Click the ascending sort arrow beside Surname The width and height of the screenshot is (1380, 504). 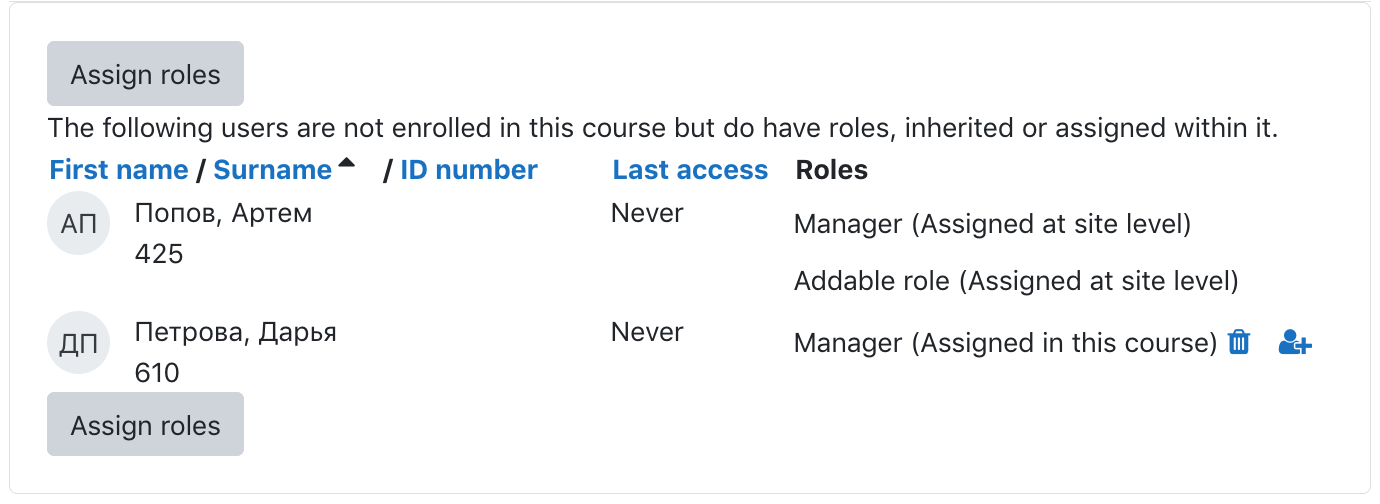[346, 162]
